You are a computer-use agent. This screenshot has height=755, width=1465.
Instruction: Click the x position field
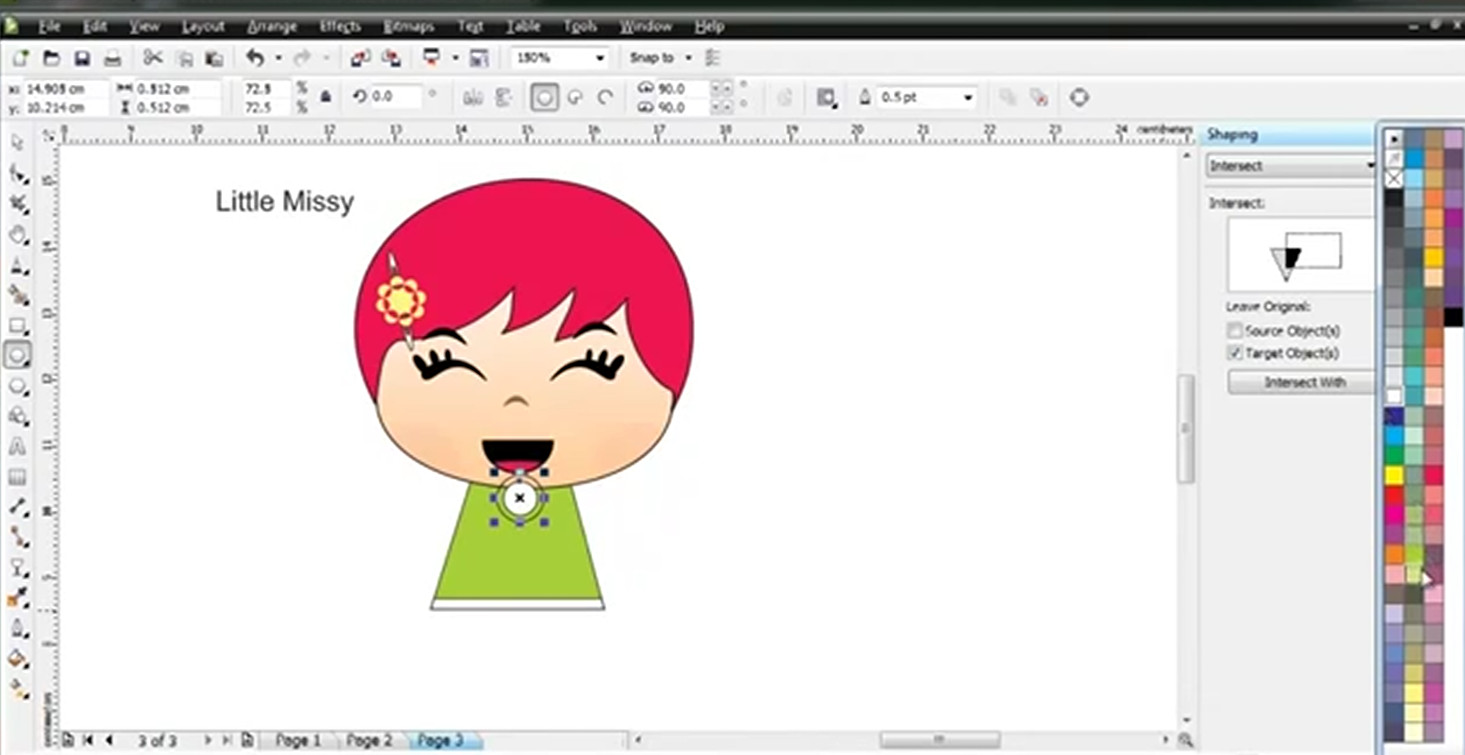tap(64, 89)
